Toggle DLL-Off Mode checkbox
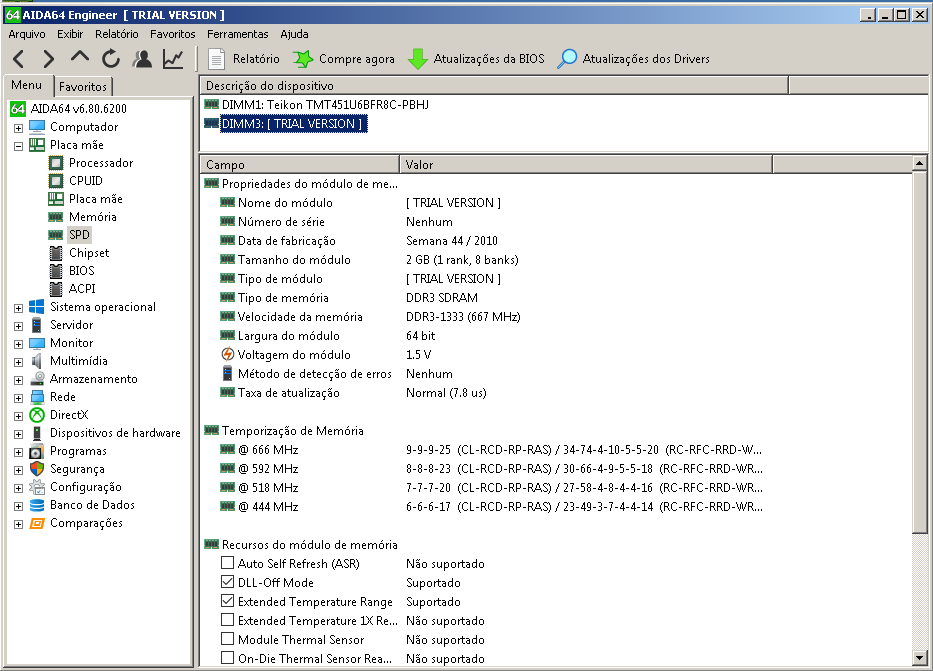 (227, 582)
